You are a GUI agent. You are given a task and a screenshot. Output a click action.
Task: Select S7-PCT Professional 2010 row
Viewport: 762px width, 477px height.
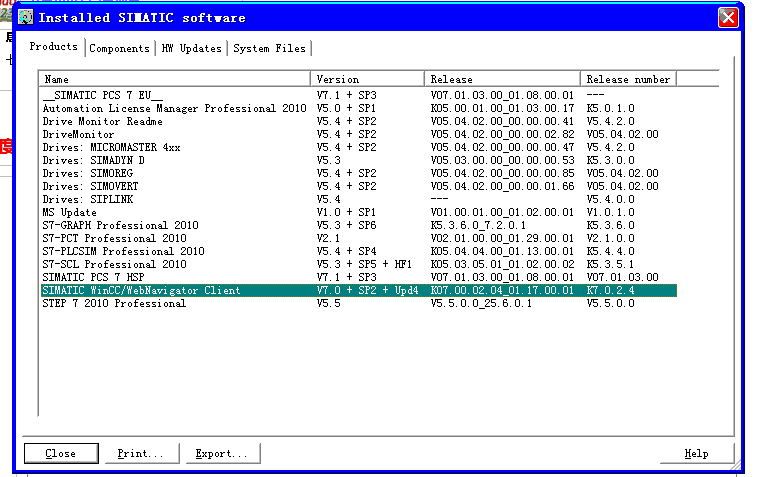click(x=359, y=238)
